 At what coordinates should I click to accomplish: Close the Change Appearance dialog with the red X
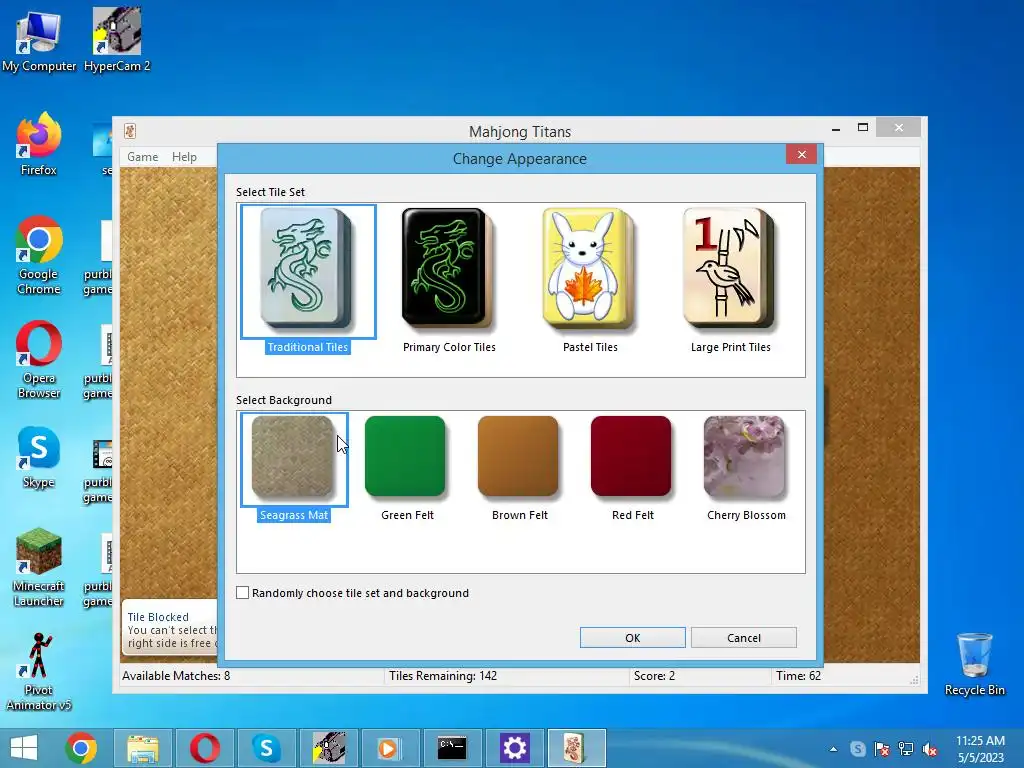coord(801,154)
